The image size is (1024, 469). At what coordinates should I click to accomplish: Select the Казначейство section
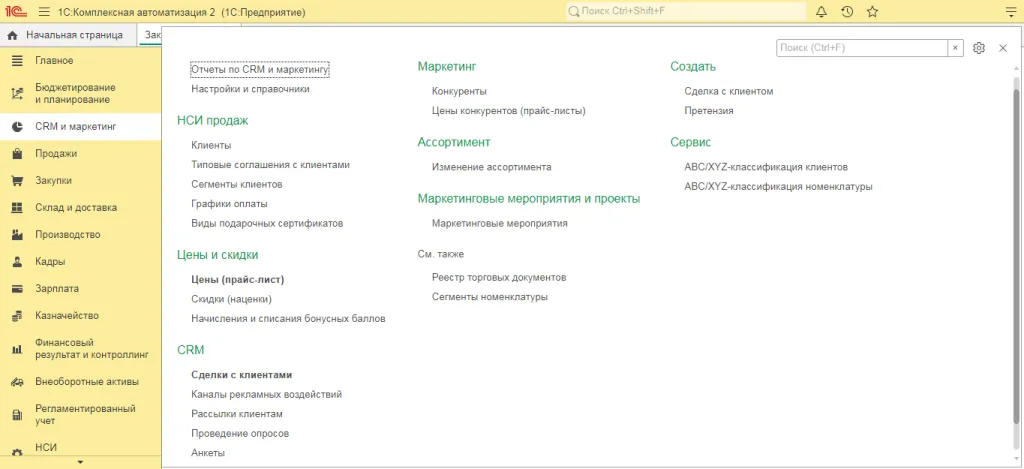point(66,316)
